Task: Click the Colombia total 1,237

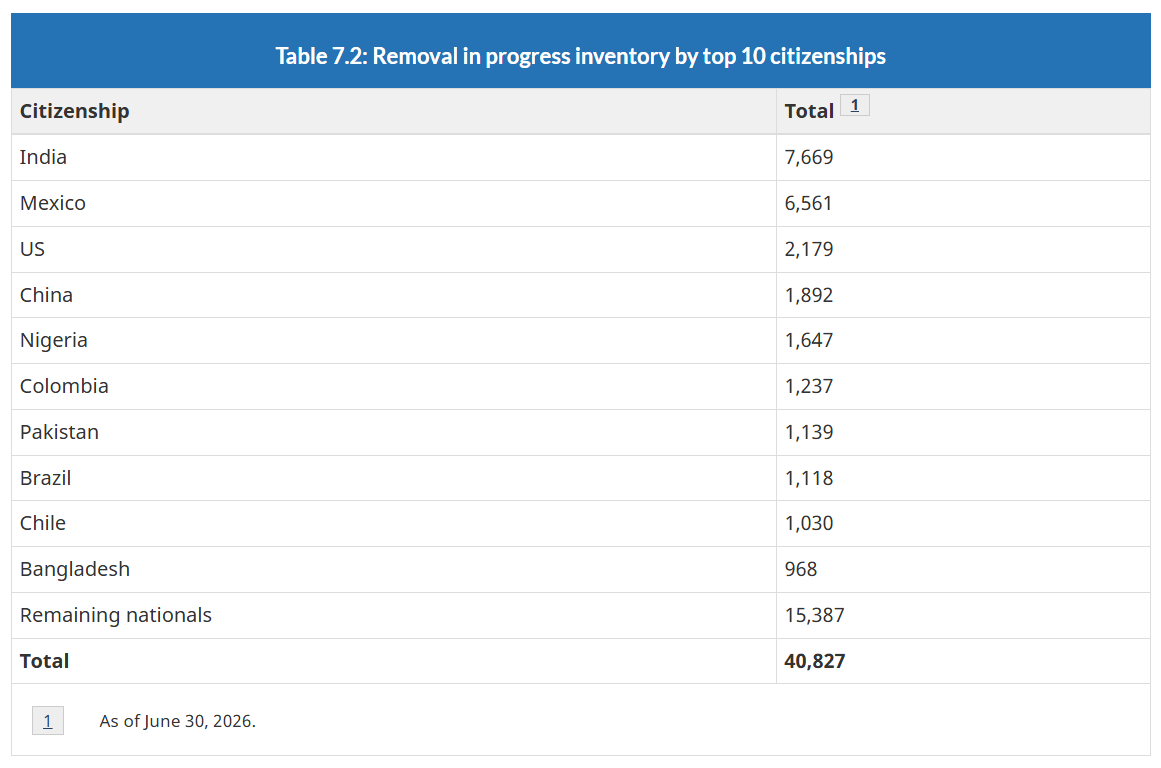Action: coord(809,386)
